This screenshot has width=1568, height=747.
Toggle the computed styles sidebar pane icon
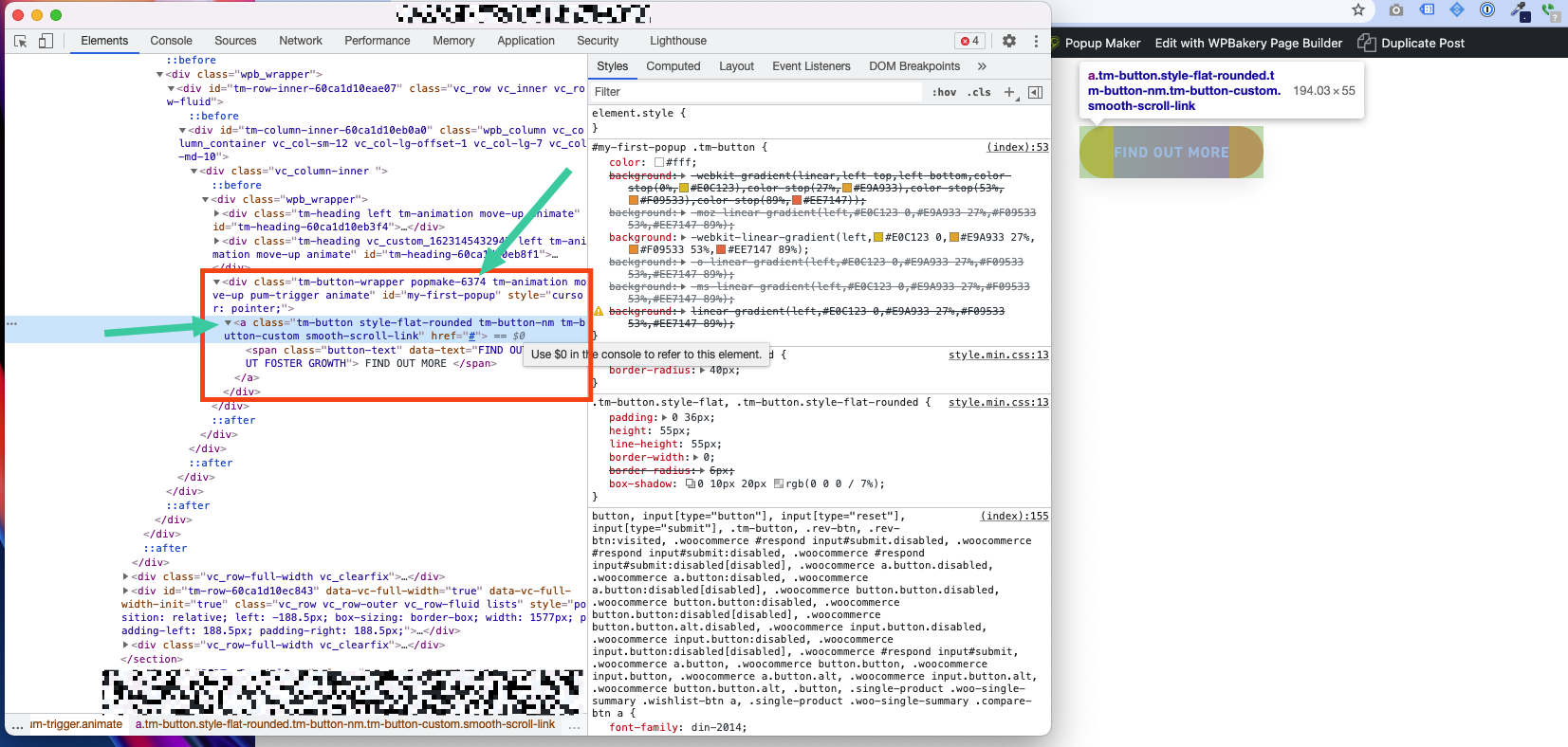click(x=1035, y=92)
